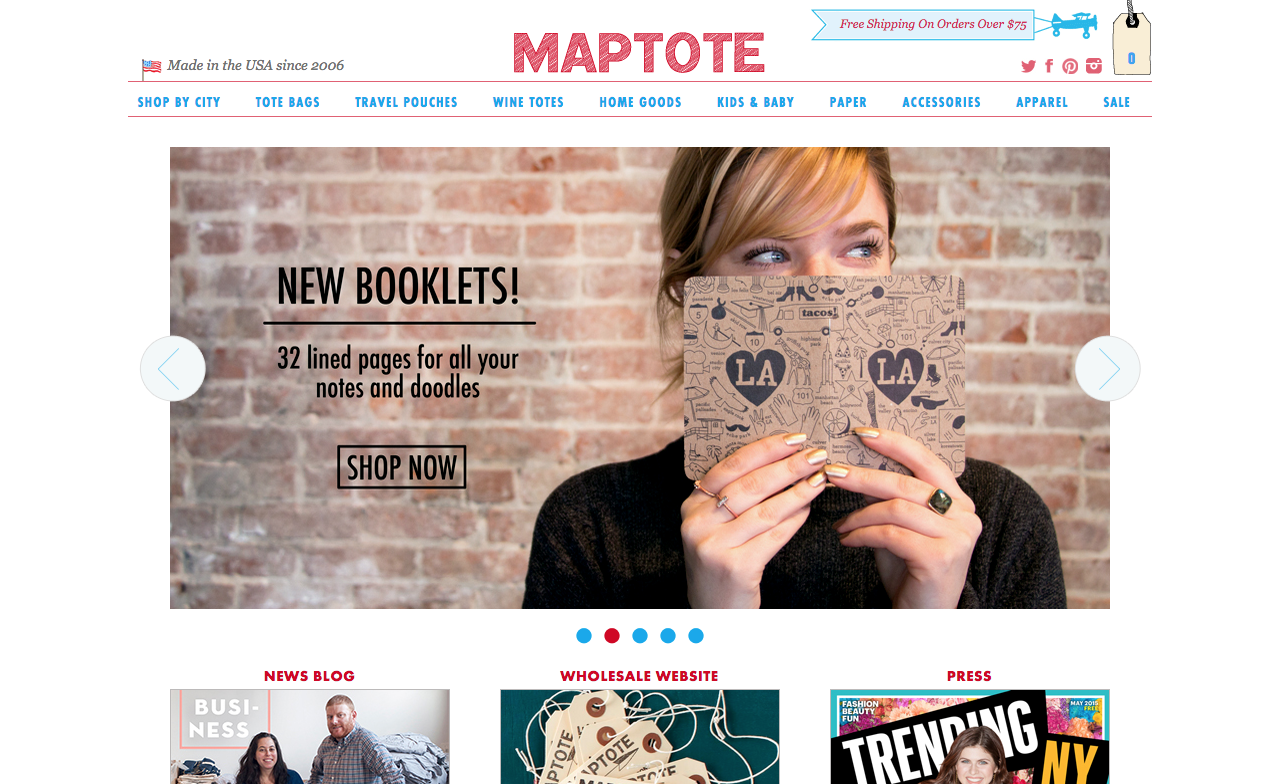
Task: Open the News Blog thumbnail image
Action: click(x=310, y=736)
